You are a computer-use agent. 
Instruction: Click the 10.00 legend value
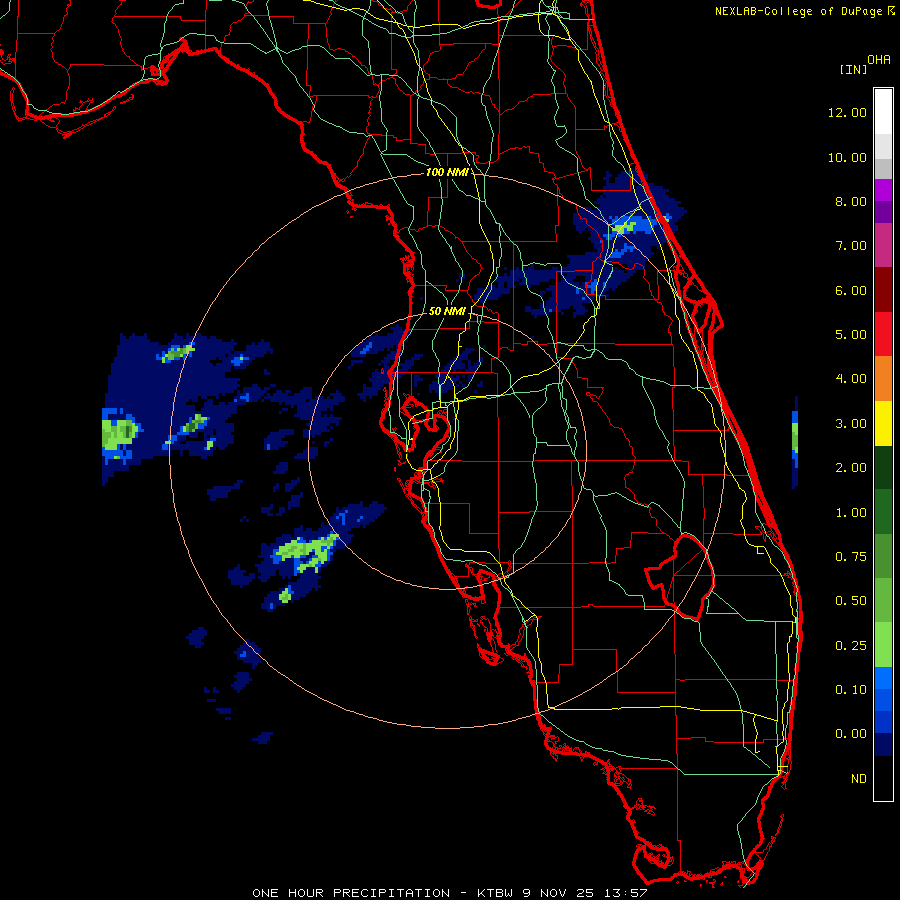(847, 157)
